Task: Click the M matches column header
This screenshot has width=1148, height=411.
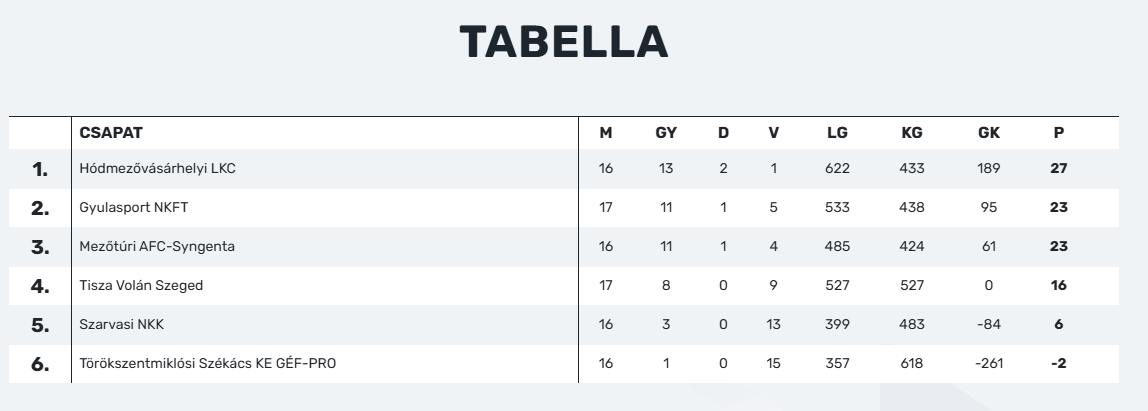Action: [x=605, y=133]
